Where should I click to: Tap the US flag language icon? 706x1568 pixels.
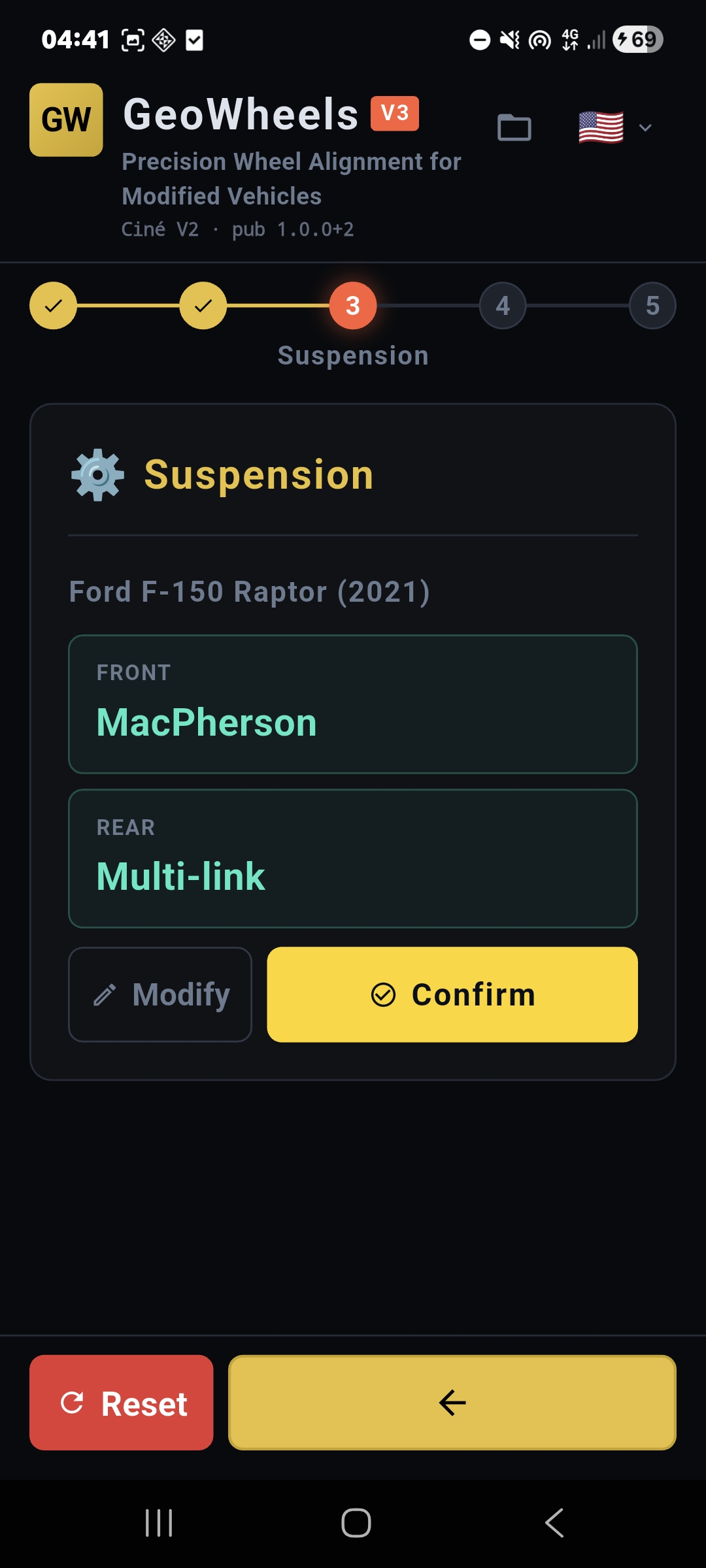point(601,127)
